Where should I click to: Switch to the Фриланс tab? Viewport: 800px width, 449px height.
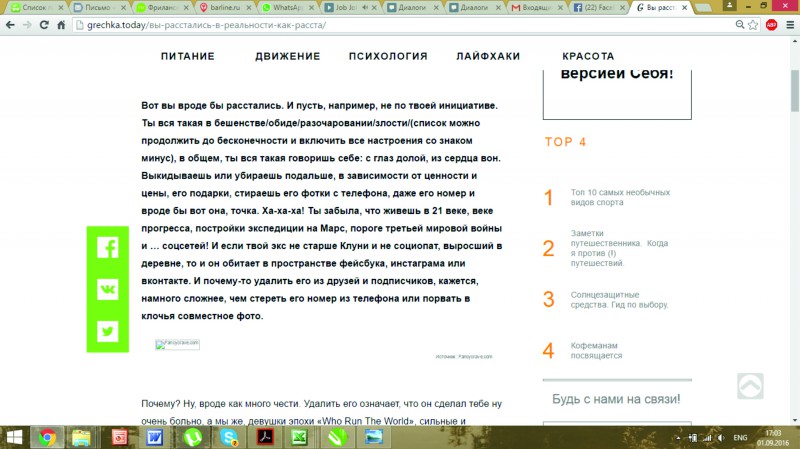(160, 8)
